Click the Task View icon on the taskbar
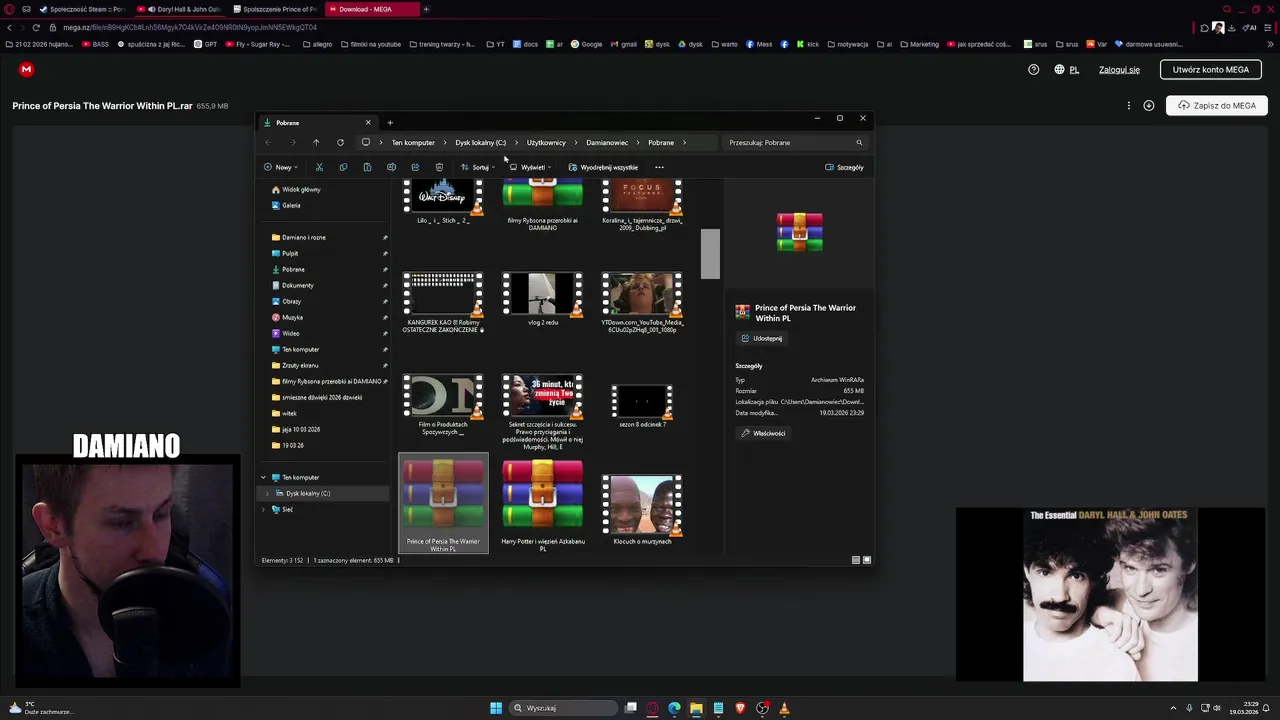The image size is (1280, 720). 631,708
